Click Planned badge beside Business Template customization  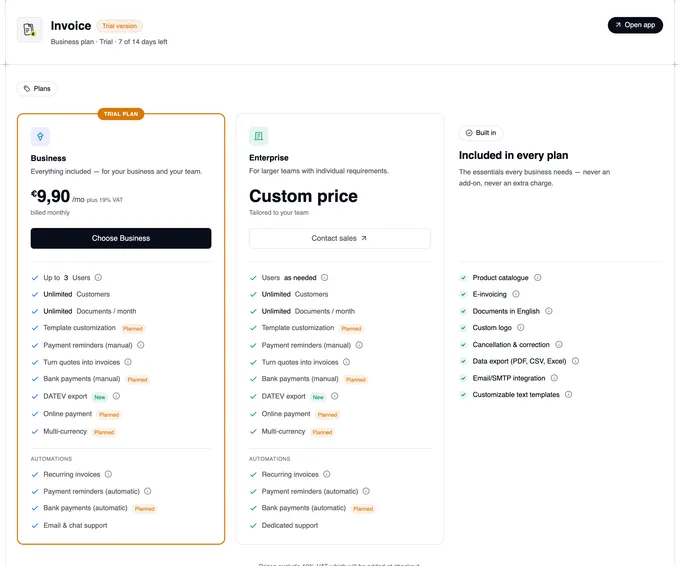coord(133,329)
